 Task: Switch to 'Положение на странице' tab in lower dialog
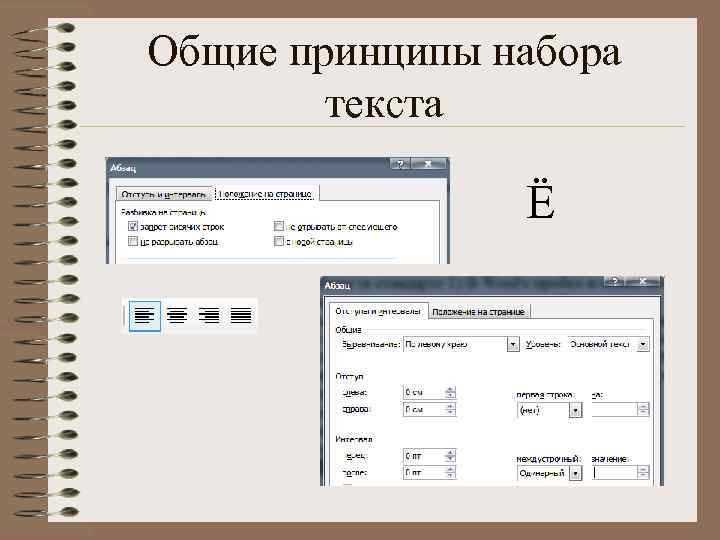pyautogui.click(x=478, y=312)
